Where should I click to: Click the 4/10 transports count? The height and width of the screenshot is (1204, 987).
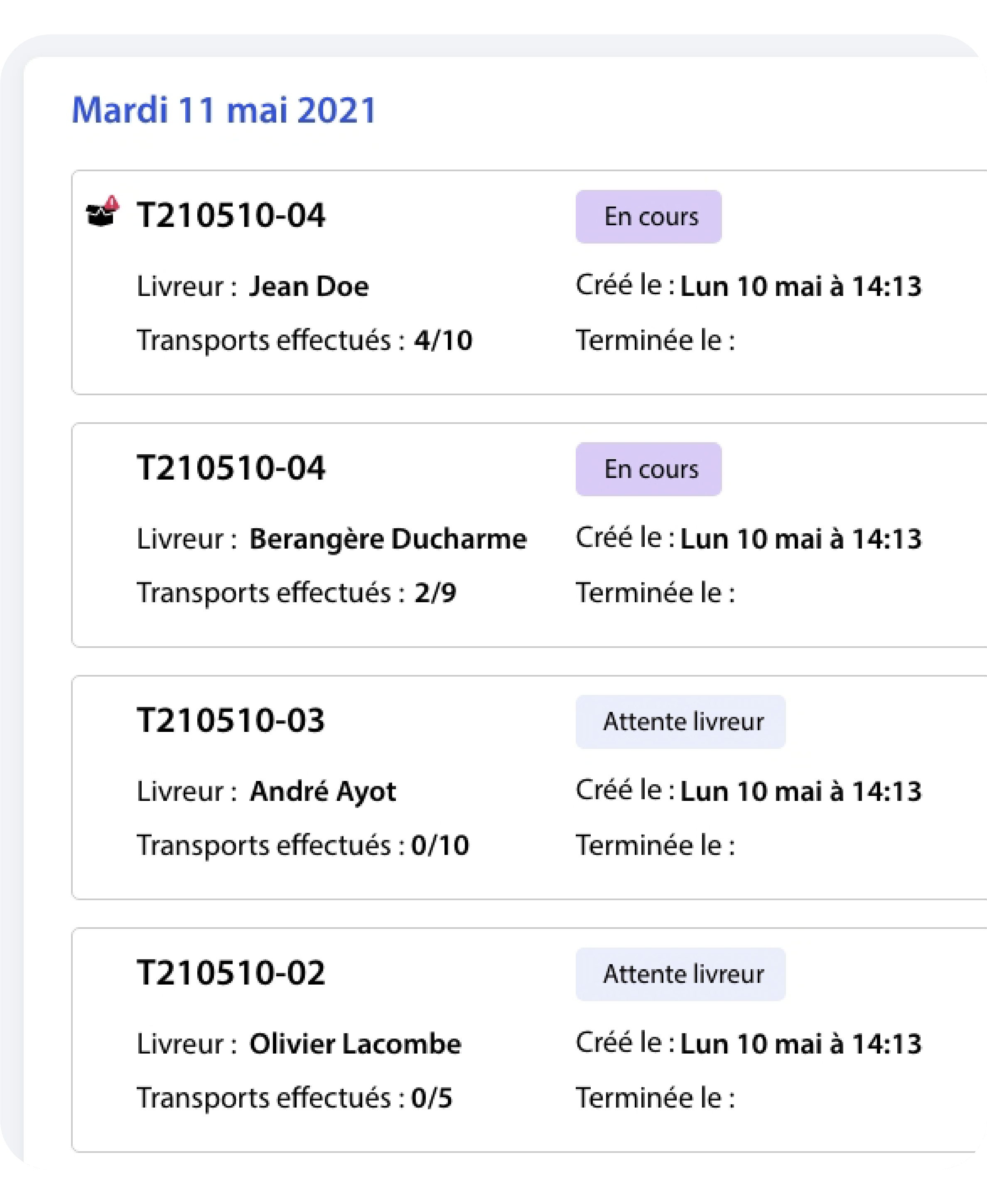[443, 340]
